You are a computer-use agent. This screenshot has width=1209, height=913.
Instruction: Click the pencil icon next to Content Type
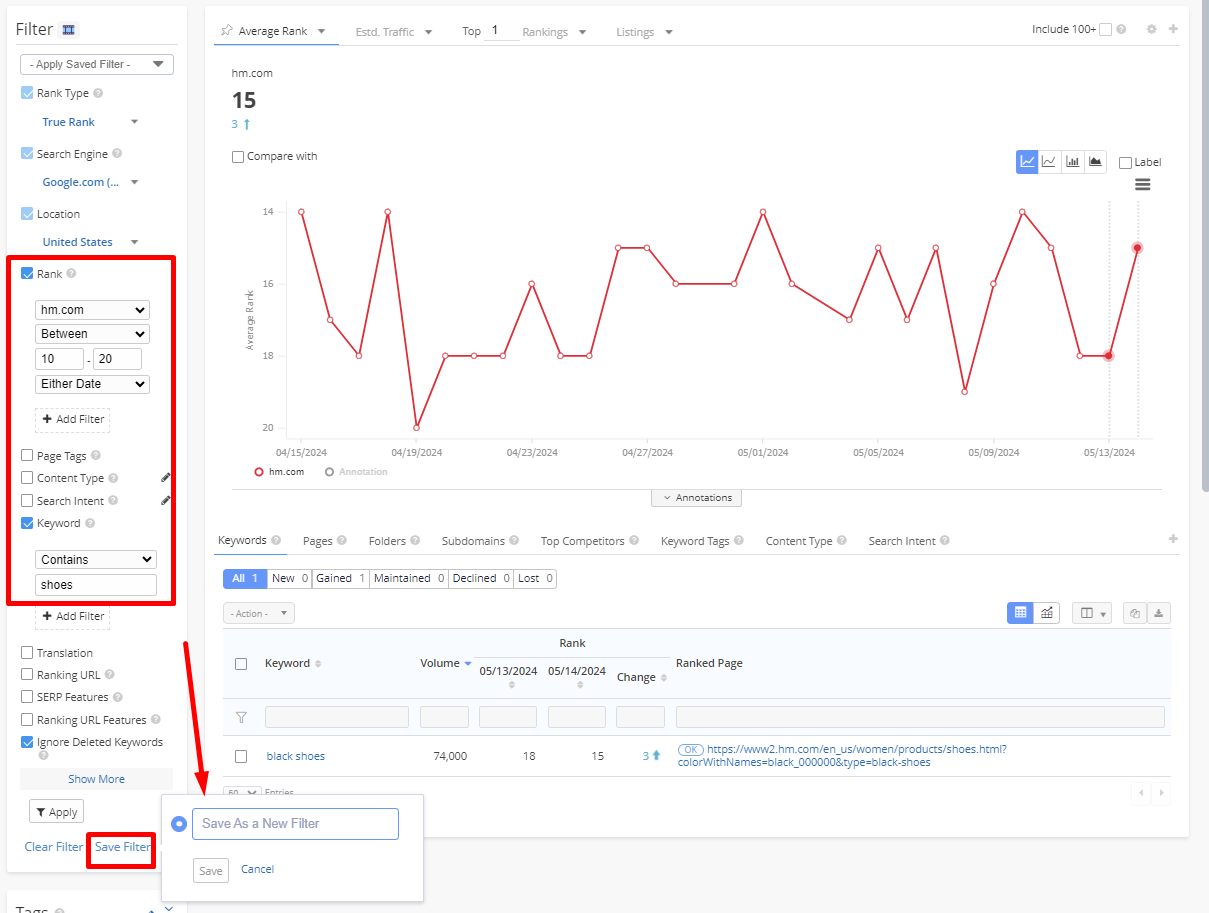(x=165, y=478)
